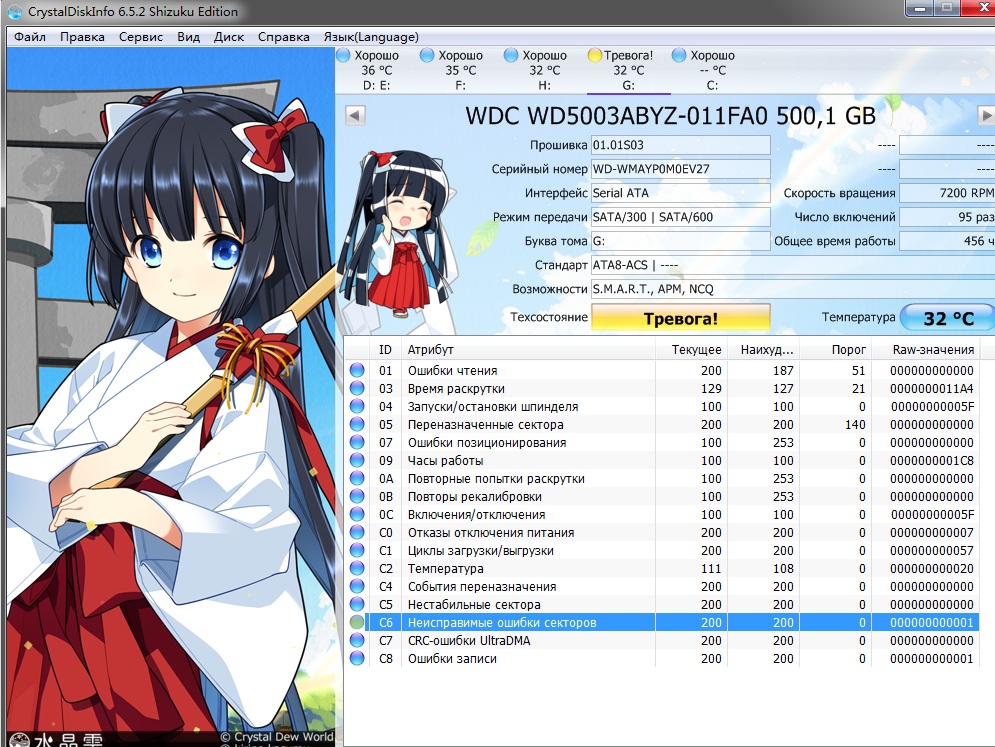Viewport: 995px width, 747px height.
Task: Click status icon for C7 CRC-ошибки UltraDMA
Action: click(x=357, y=640)
